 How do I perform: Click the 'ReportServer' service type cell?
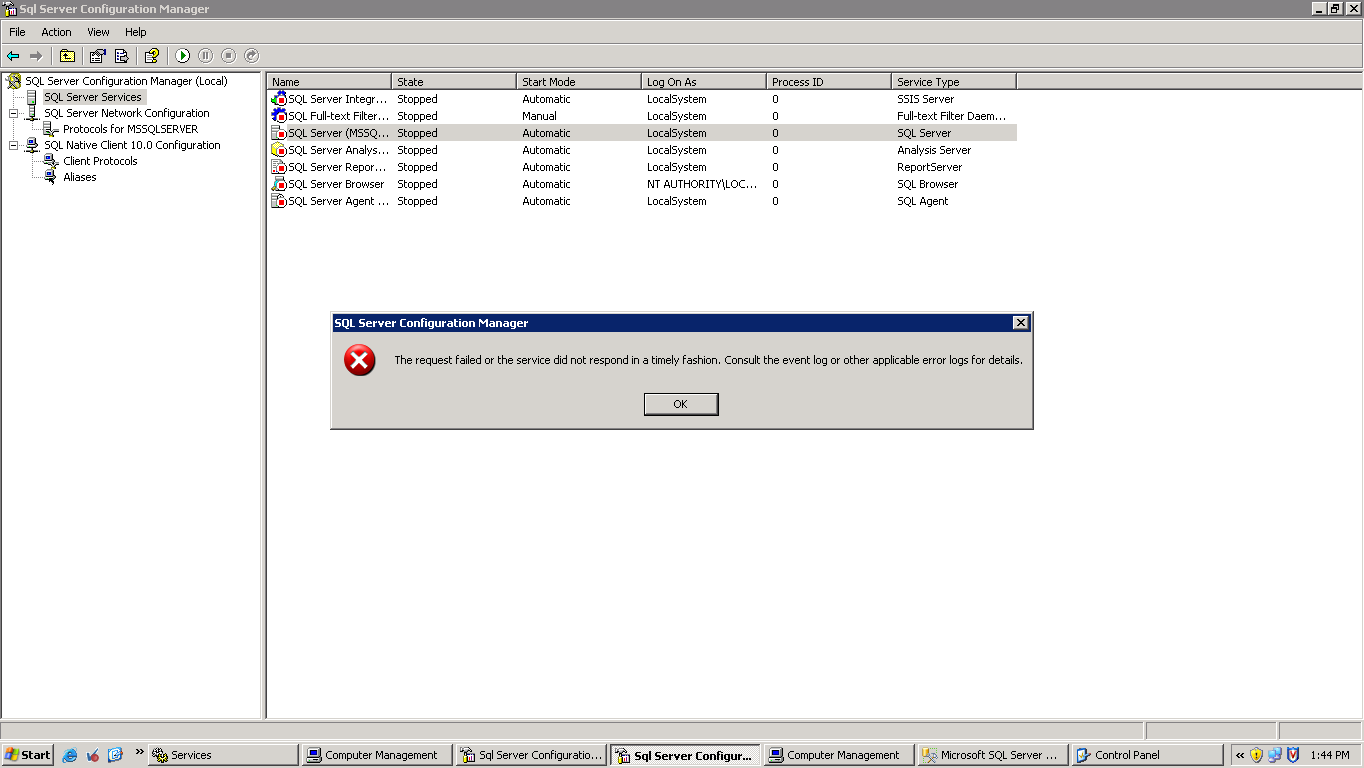(x=929, y=167)
